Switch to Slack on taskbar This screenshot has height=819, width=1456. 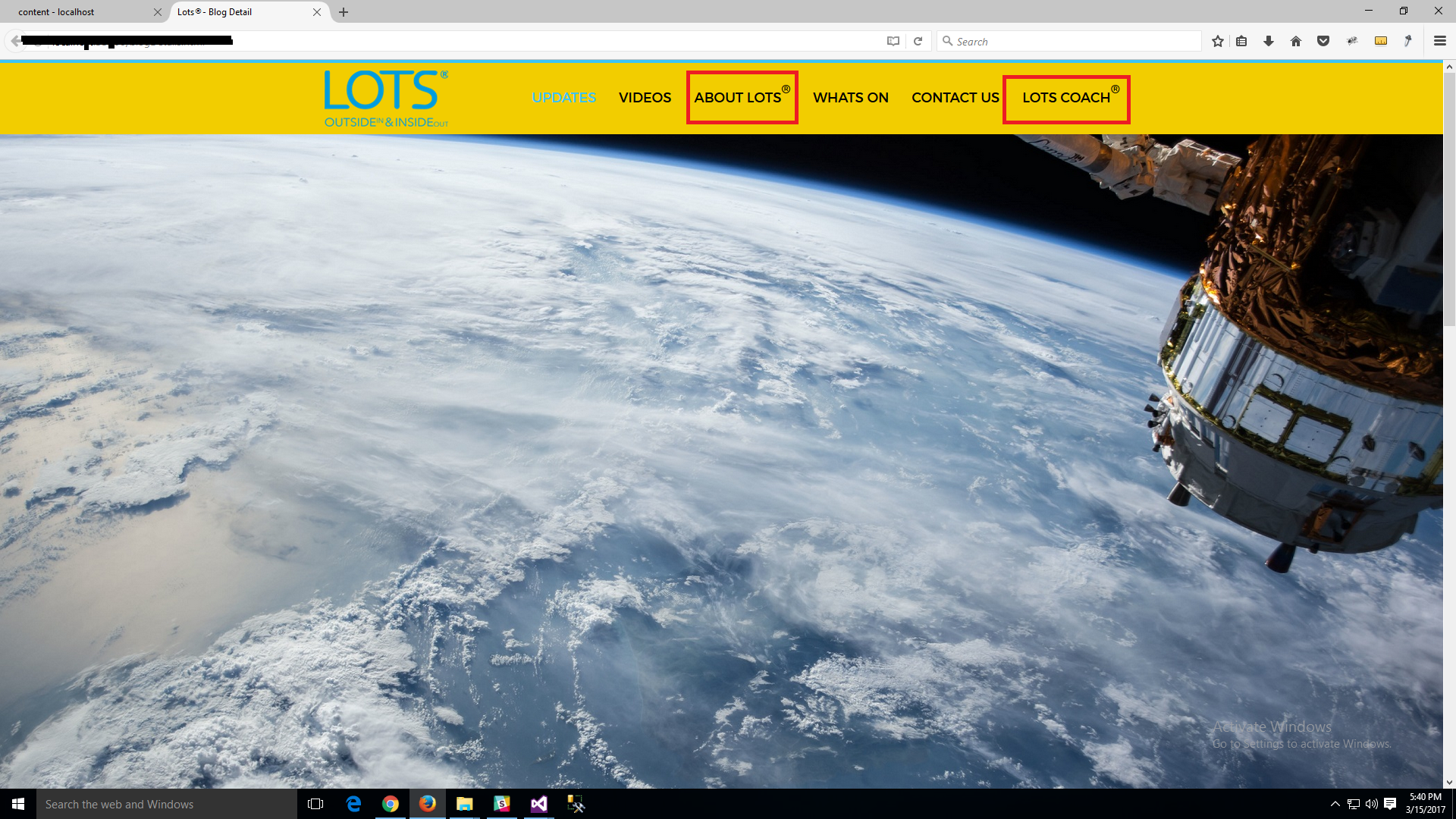(x=502, y=804)
